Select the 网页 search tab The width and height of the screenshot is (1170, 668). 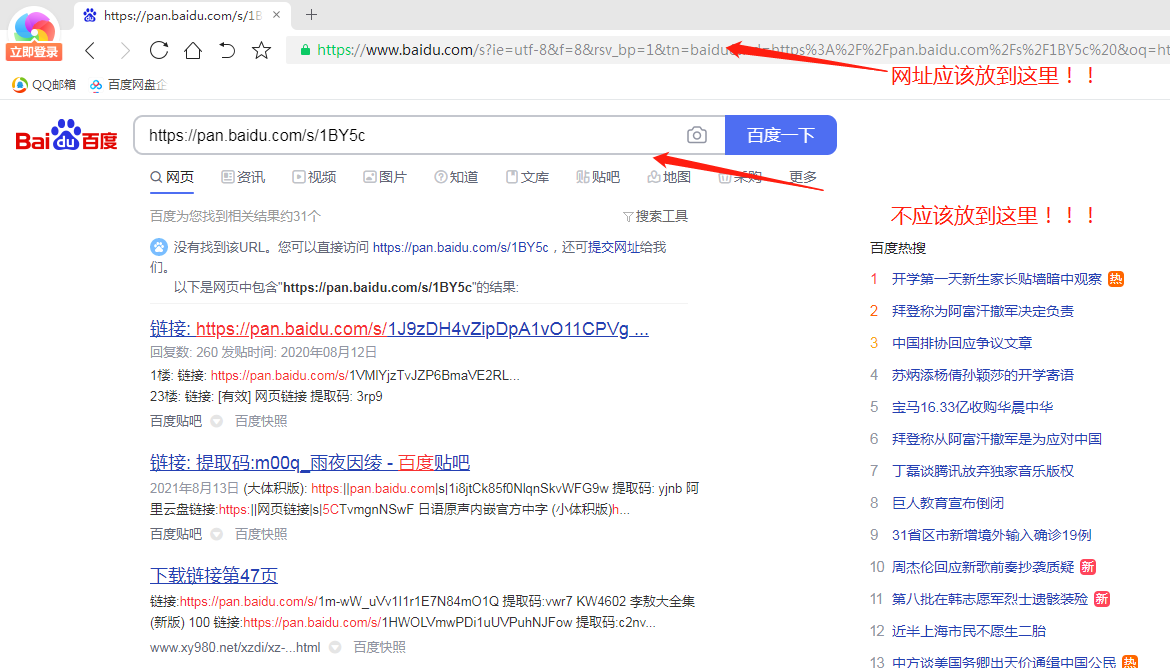[172, 177]
